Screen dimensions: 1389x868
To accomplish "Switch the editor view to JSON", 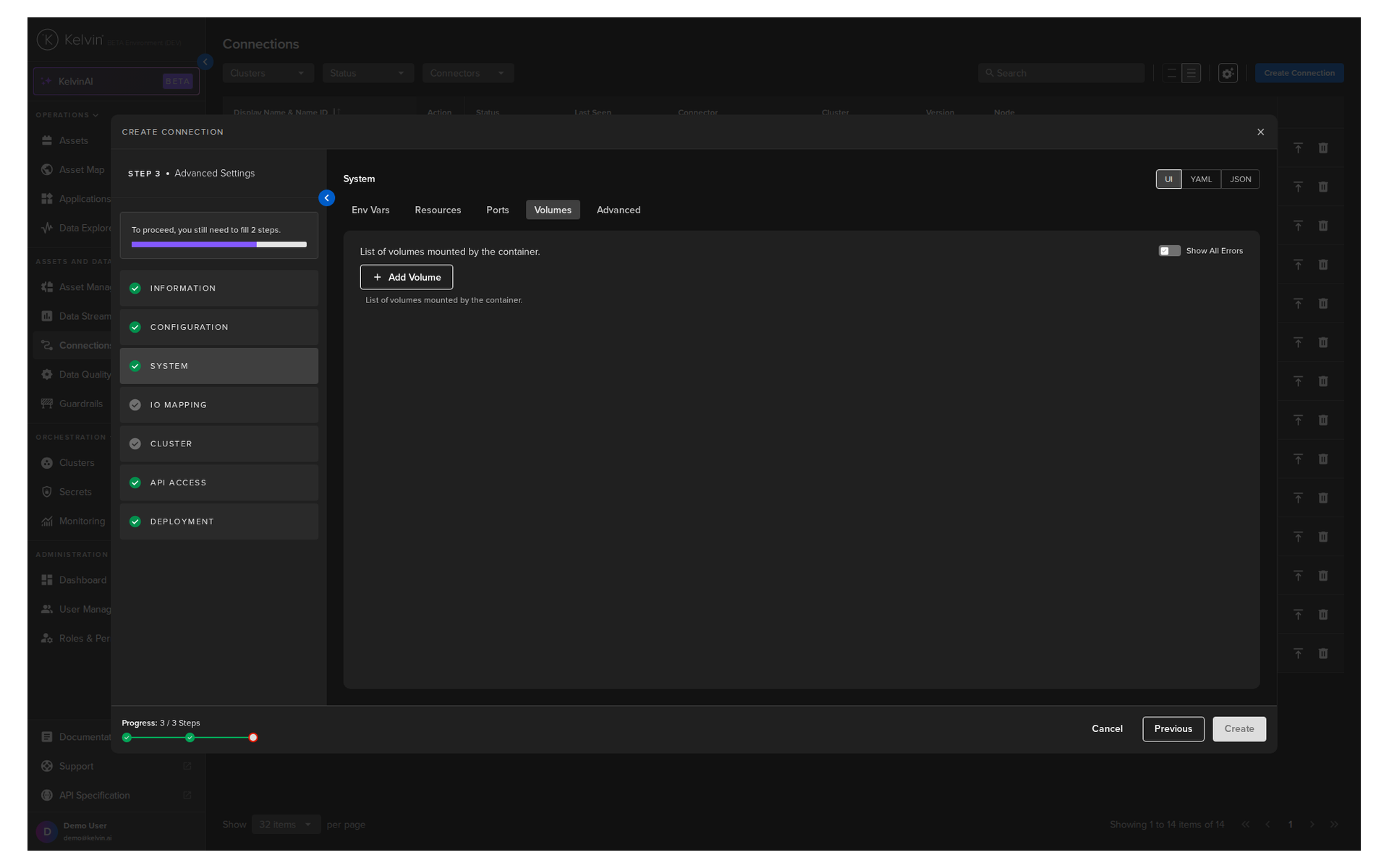I will pyautogui.click(x=1240, y=179).
